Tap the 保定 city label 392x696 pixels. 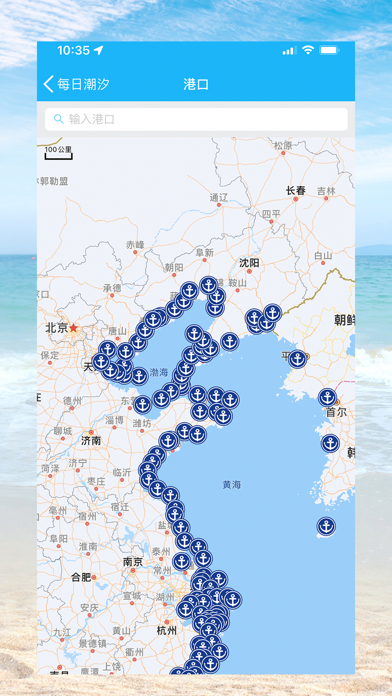click(49, 355)
